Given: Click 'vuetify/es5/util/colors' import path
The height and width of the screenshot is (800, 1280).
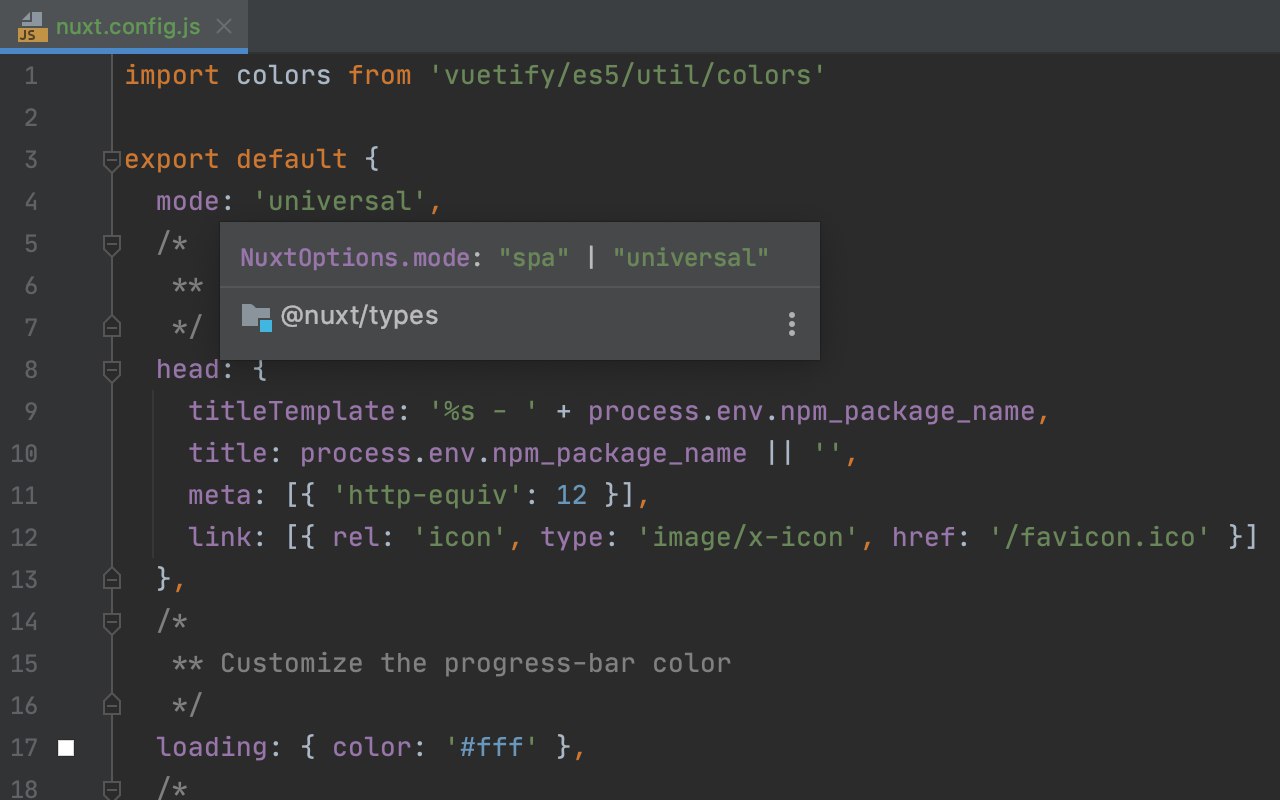Looking at the screenshot, I should [628, 76].
